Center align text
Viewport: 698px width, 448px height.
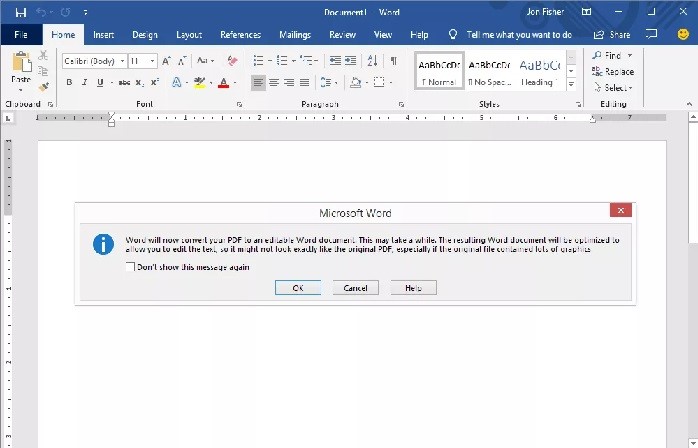click(x=274, y=82)
